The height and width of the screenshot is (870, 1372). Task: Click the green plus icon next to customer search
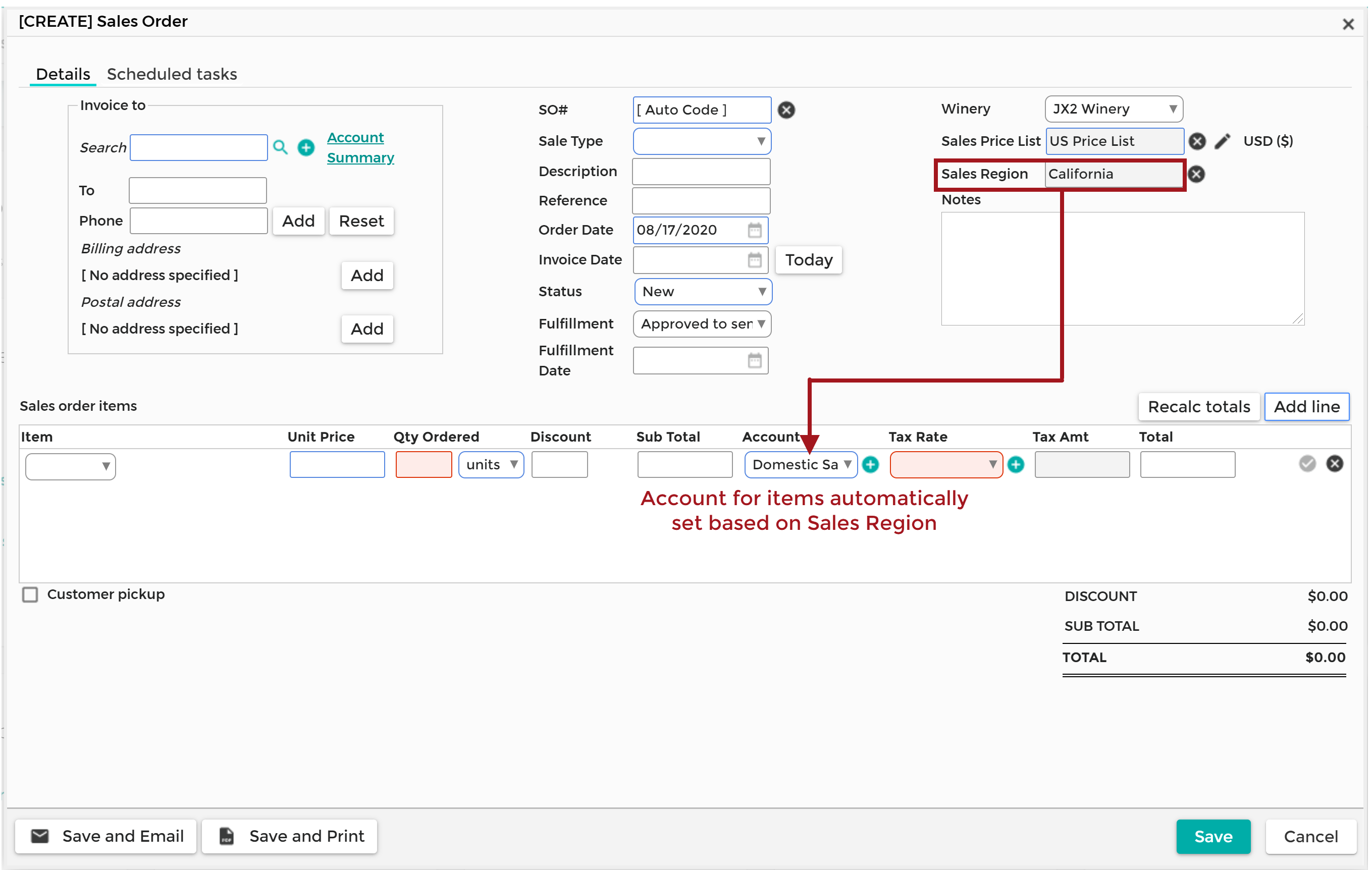306,147
